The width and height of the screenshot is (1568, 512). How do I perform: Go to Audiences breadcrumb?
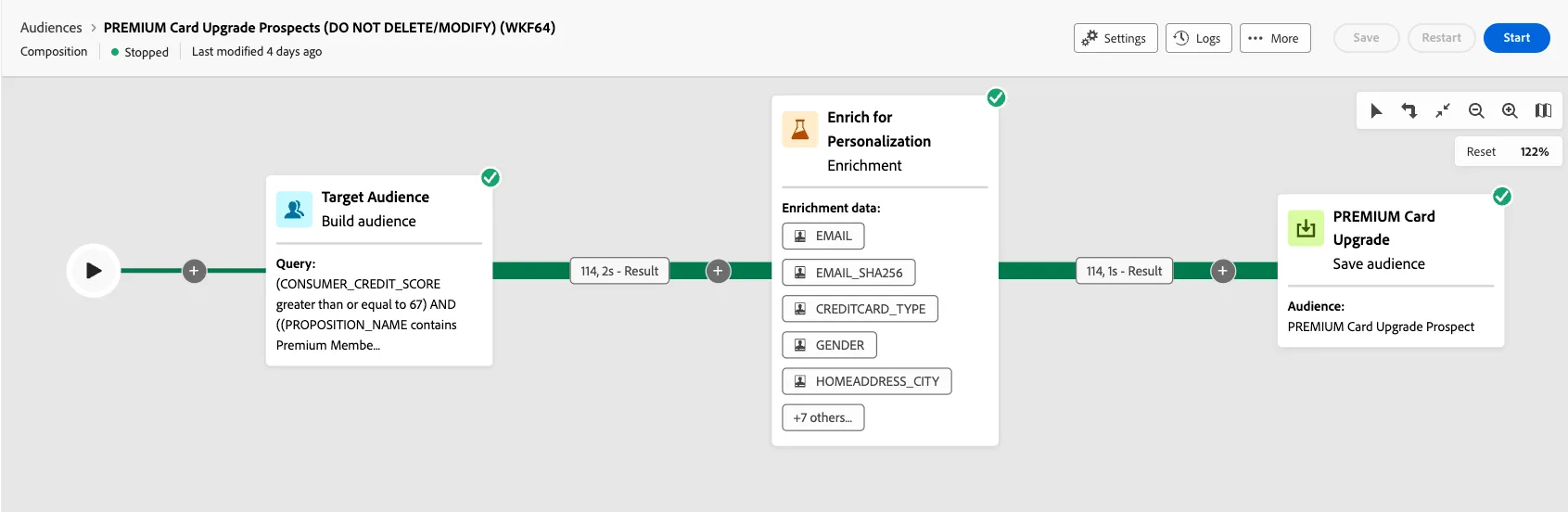(51, 28)
